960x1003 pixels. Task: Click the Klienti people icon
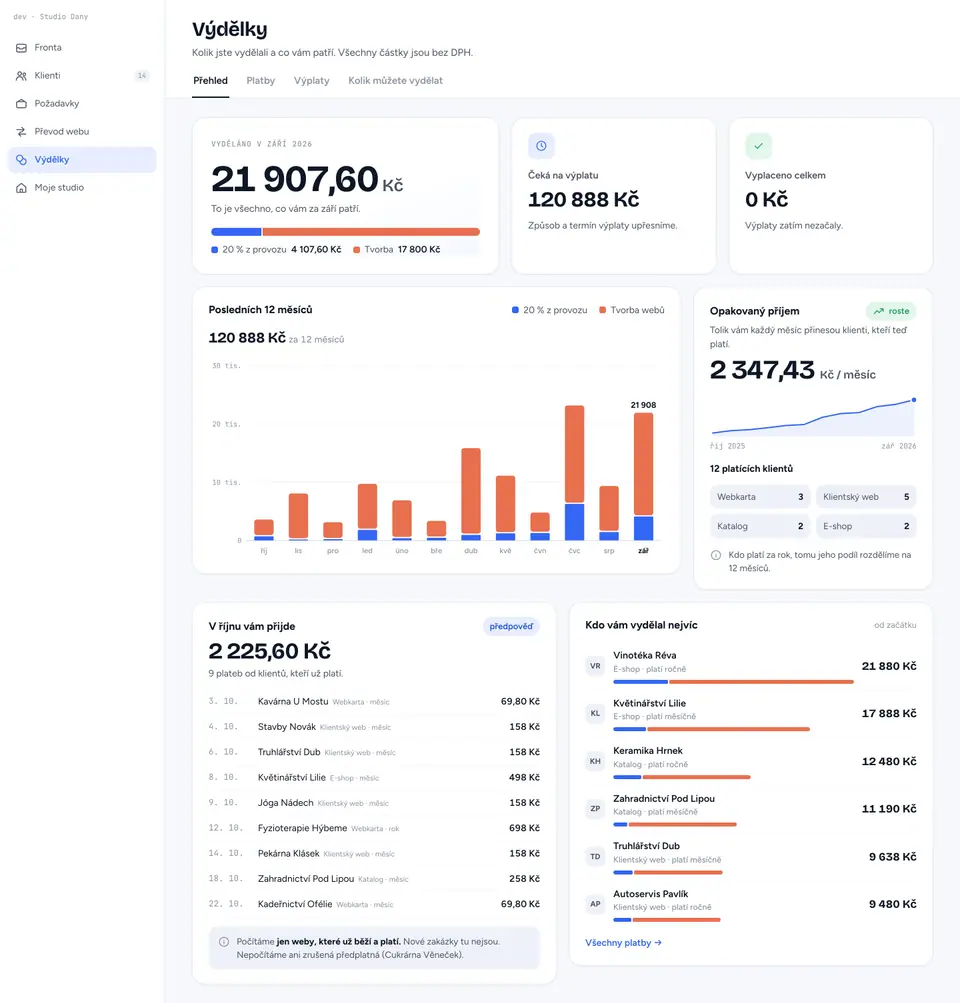pyautogui.click(x=21, y=76)
